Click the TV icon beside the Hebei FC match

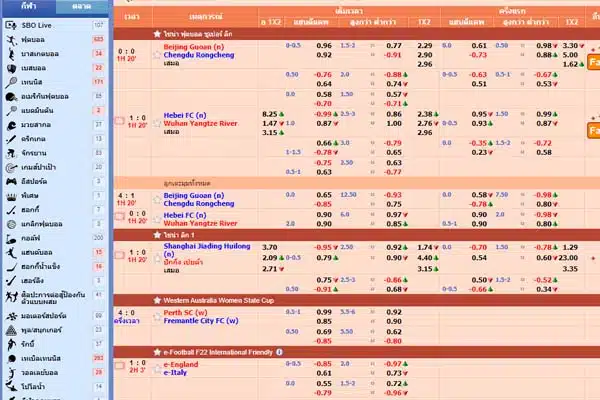(x=120, y=121)
